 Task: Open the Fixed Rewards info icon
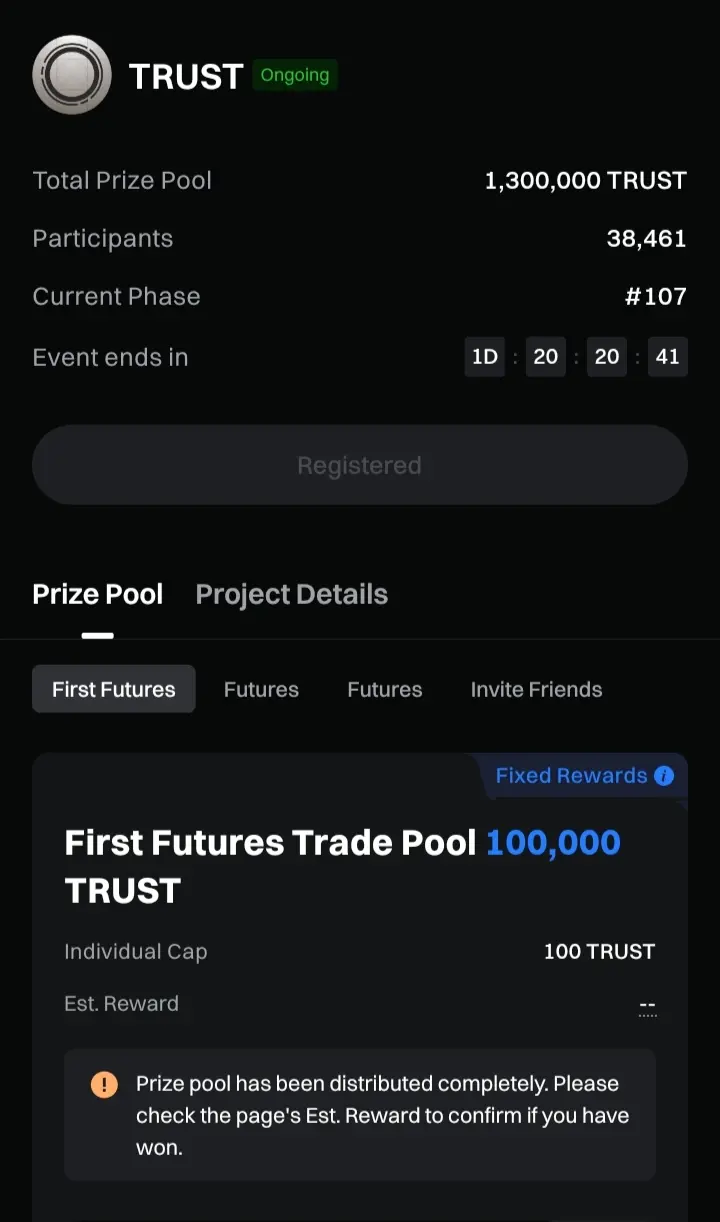pos(664,776)
